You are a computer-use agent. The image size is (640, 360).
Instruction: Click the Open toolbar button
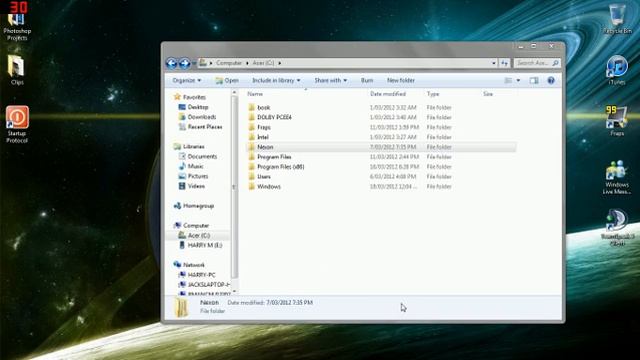(227, 80)
